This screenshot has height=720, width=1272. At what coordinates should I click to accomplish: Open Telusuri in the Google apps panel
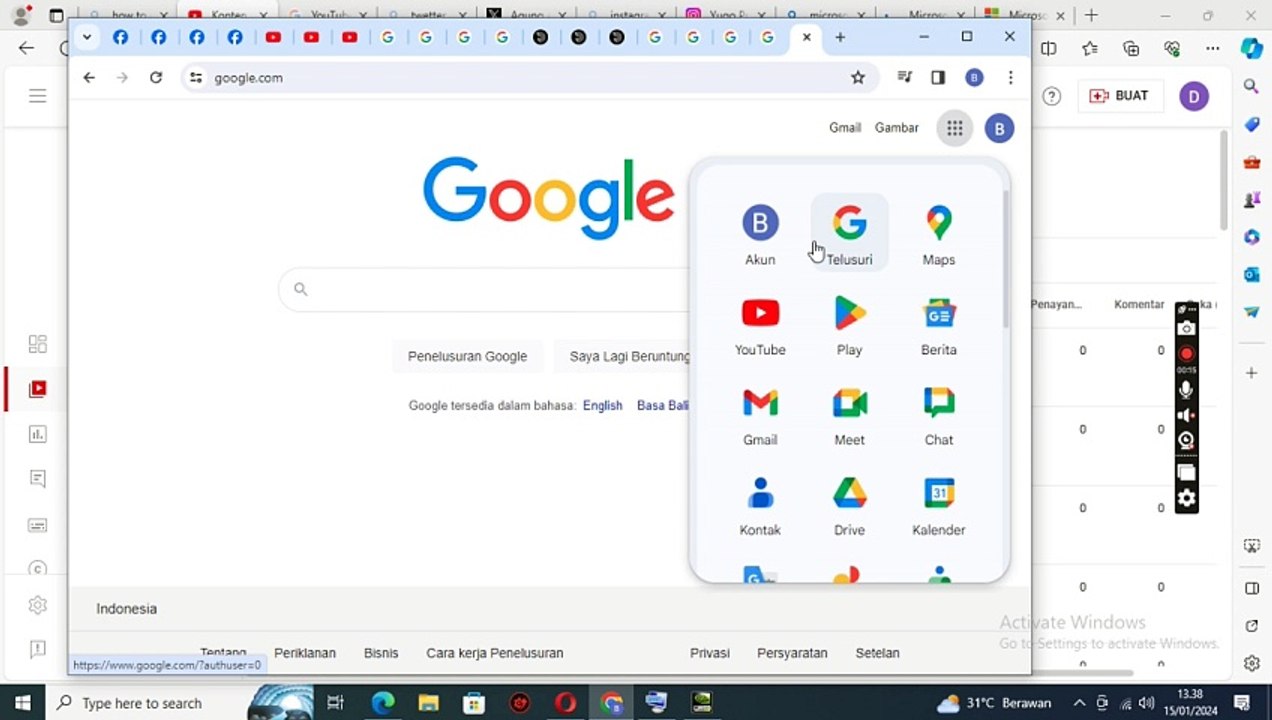click(x=849, y=235)
